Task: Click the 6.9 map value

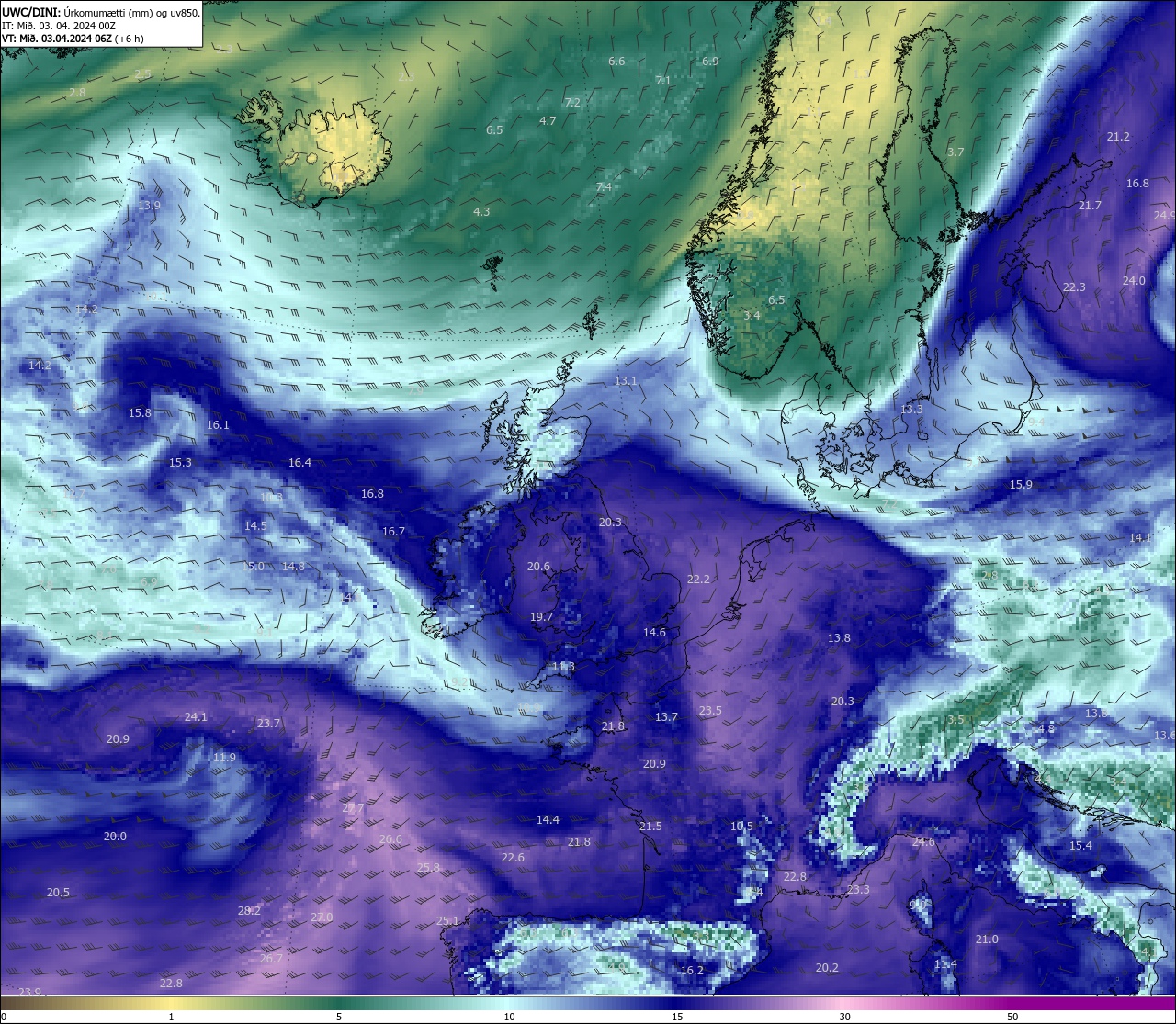Action: (710, 62)
